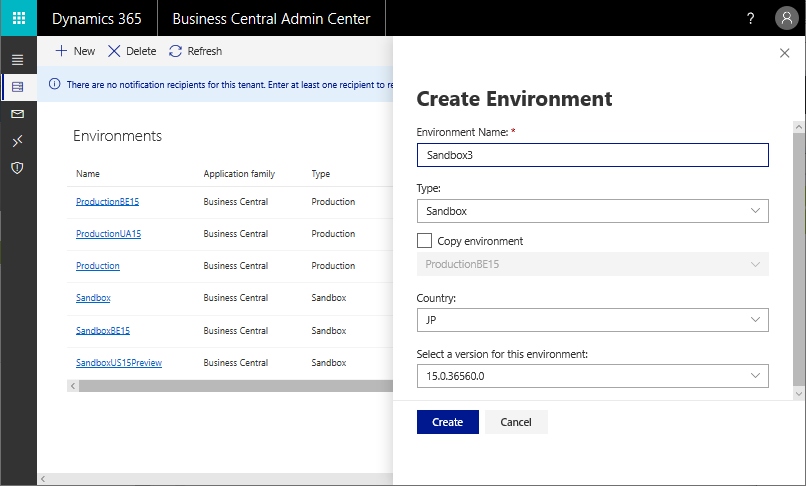Click the panel scrollbar up arrow
This screenshot has width=806, height=486.
pos(798,126)
